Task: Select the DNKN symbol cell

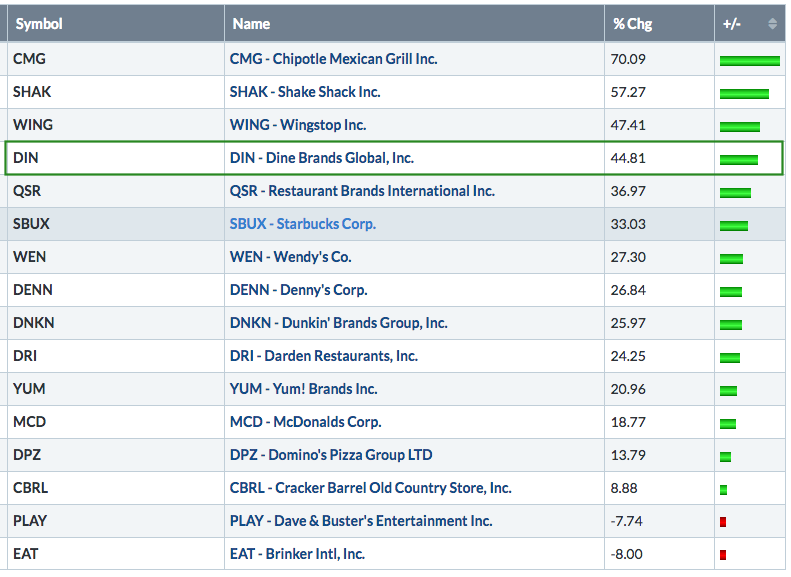Action: pyautogui.click(x=116, y=323)
